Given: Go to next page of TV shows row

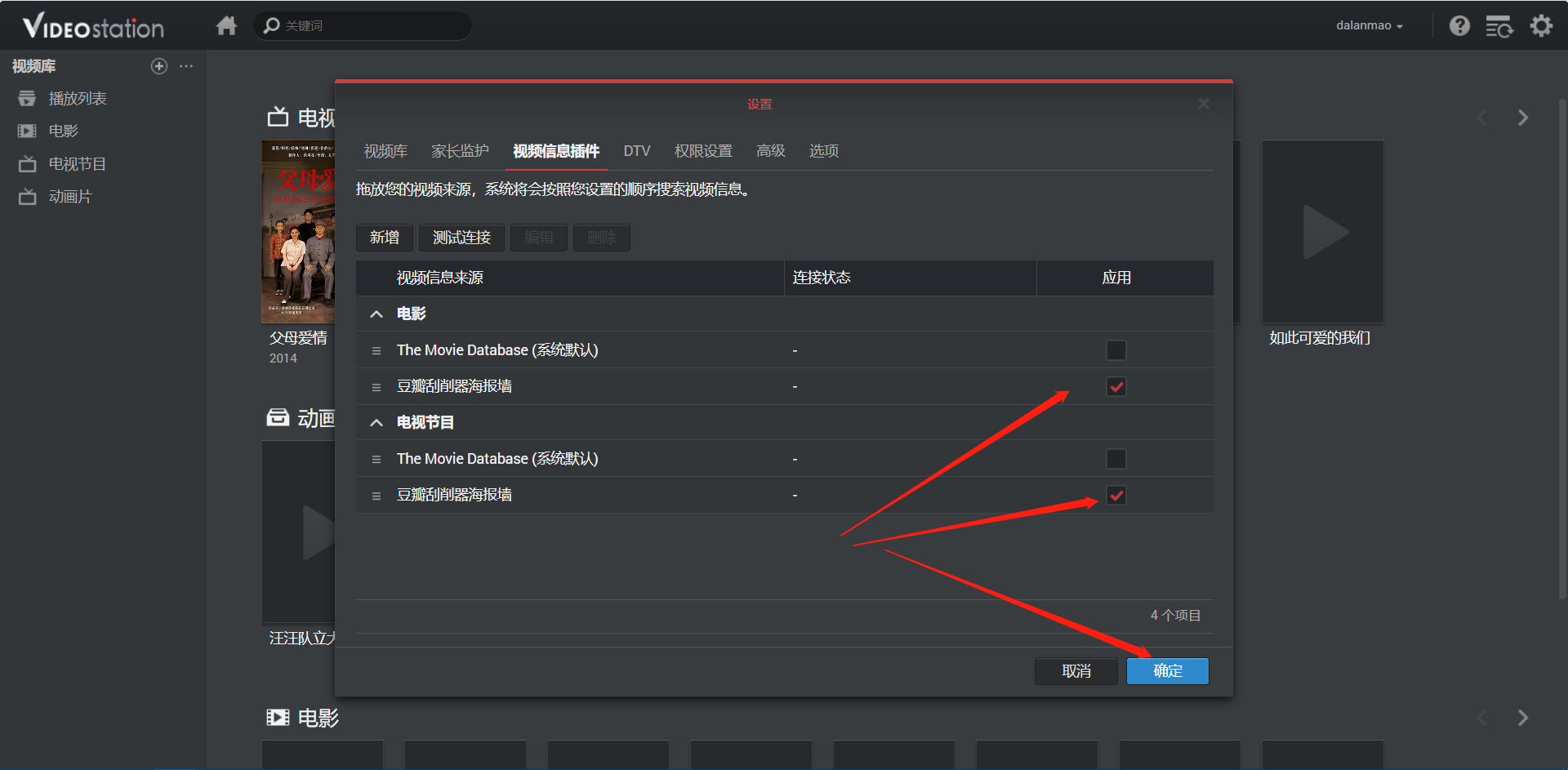Looking at the screenshot, I should point(1522,118).
